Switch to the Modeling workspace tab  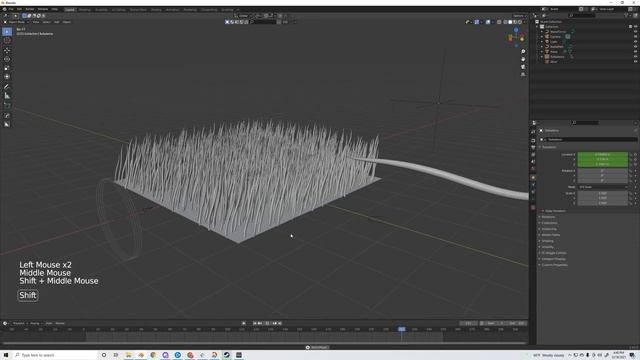[x=84, y=9]
